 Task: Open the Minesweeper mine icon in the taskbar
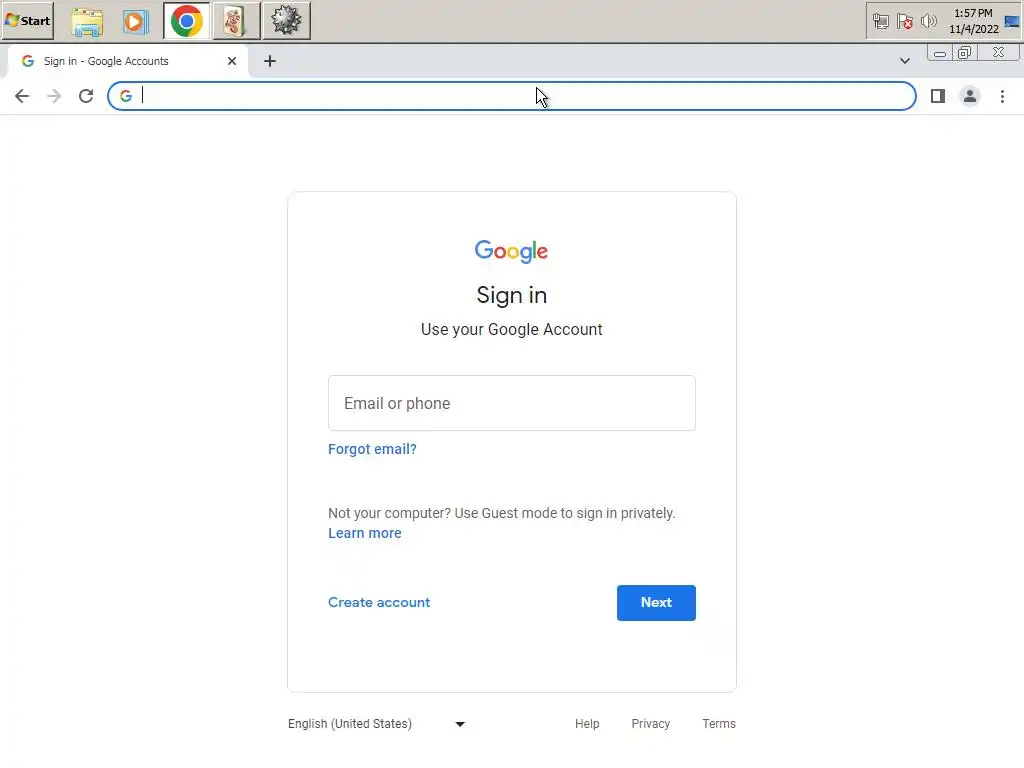coord(286,22)
